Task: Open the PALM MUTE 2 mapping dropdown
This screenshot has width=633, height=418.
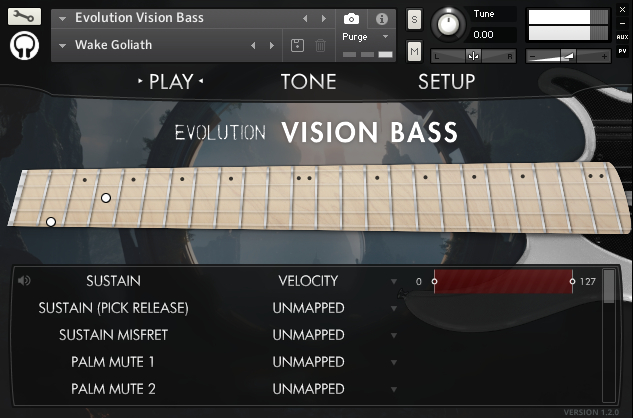Action: (394, 389)
